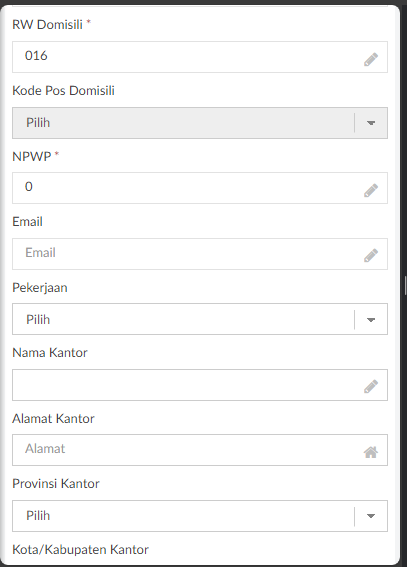Click into the Alamat Kantor input field
The width and height of the screenshot is (407, 567).
click(x=200, y=450)
